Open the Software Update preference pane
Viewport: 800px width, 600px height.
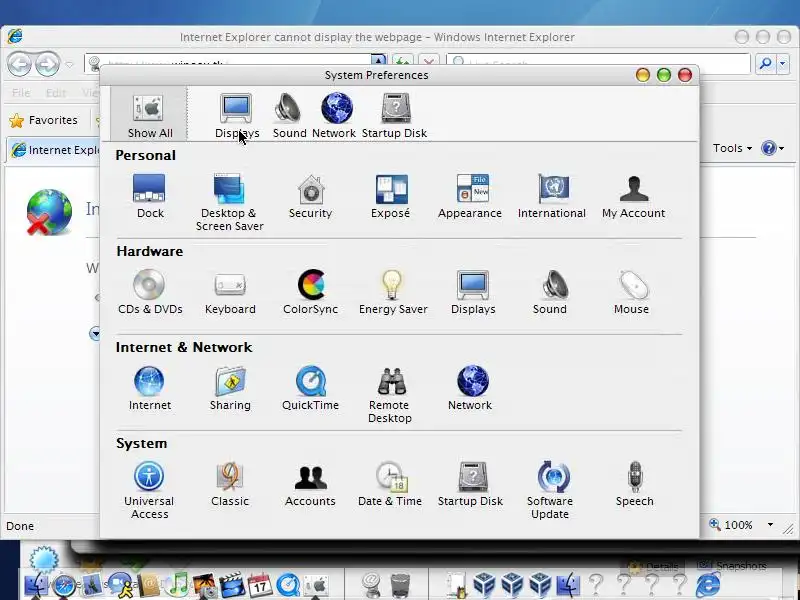pos(550,490)
